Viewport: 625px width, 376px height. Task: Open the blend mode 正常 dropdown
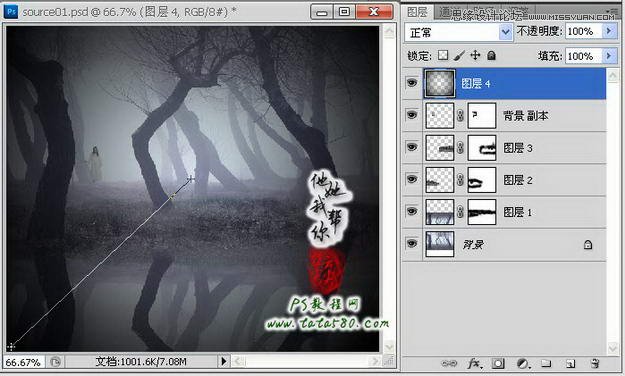tap(505, 32)
